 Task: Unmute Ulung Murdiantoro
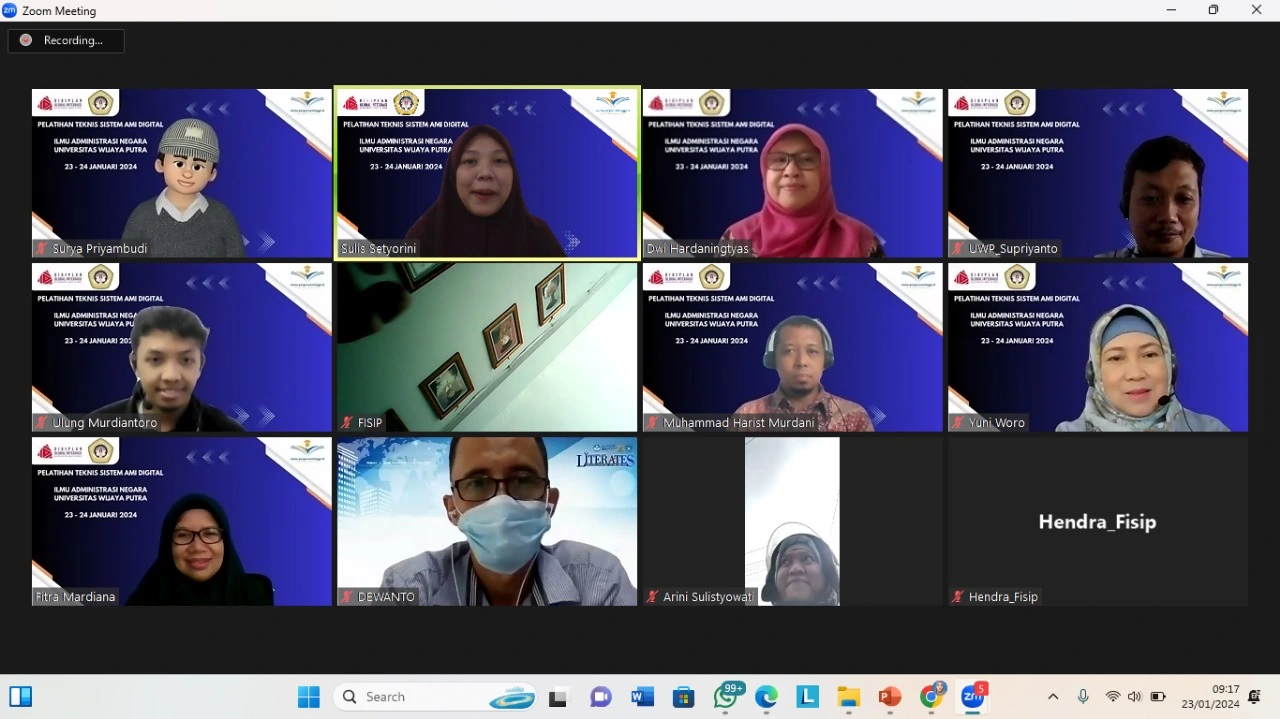click(41, 422)
